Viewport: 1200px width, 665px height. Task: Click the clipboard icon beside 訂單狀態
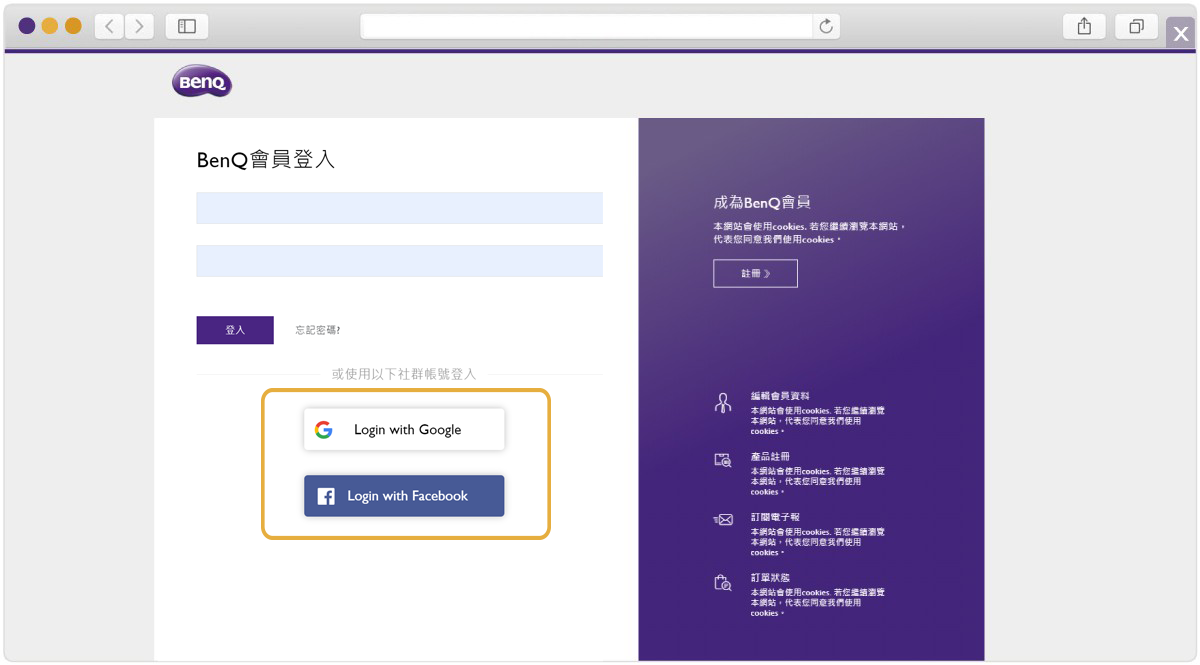[x=722, y=582]
